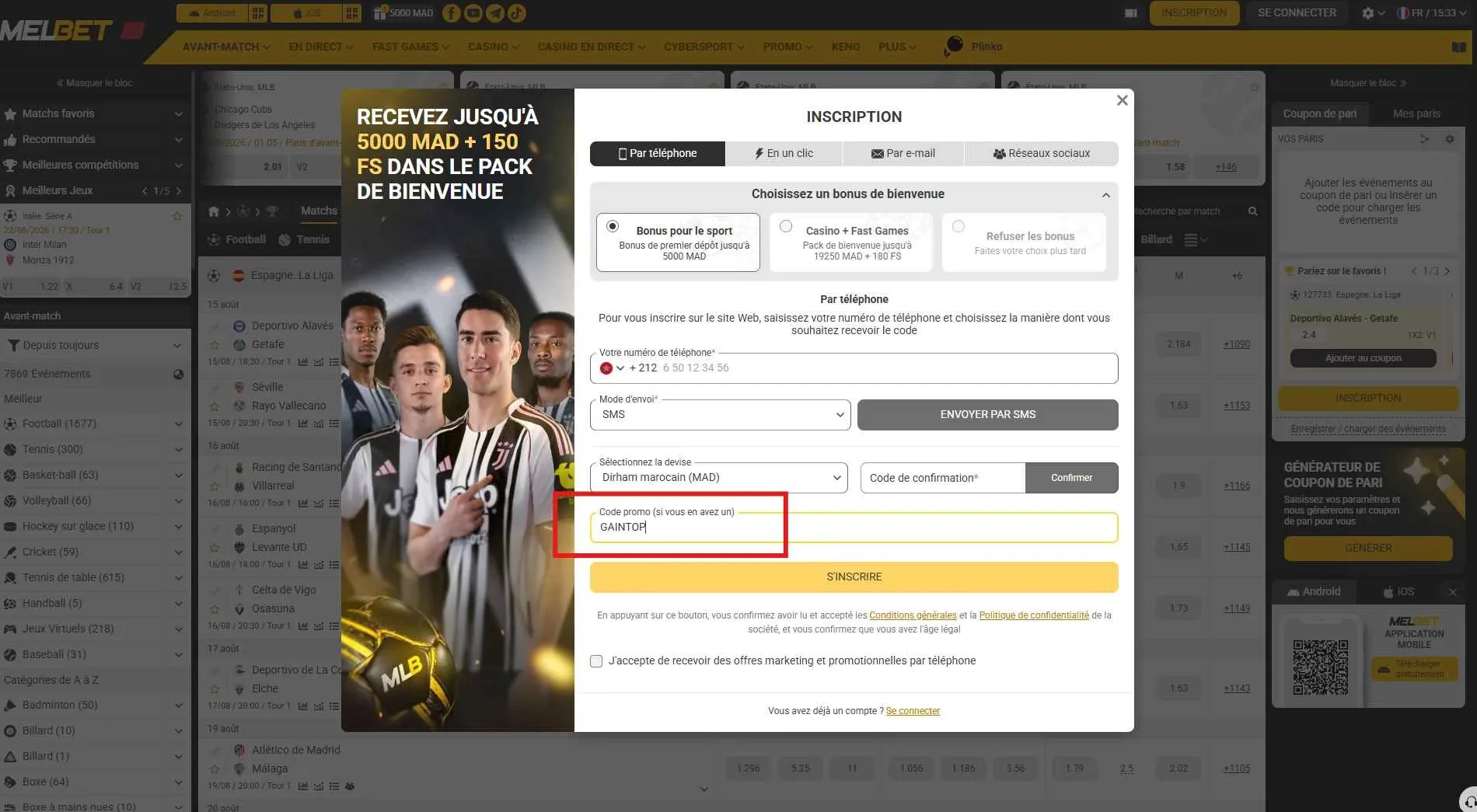
Task: Open the Conditions générales link
Action: (913, 615)
